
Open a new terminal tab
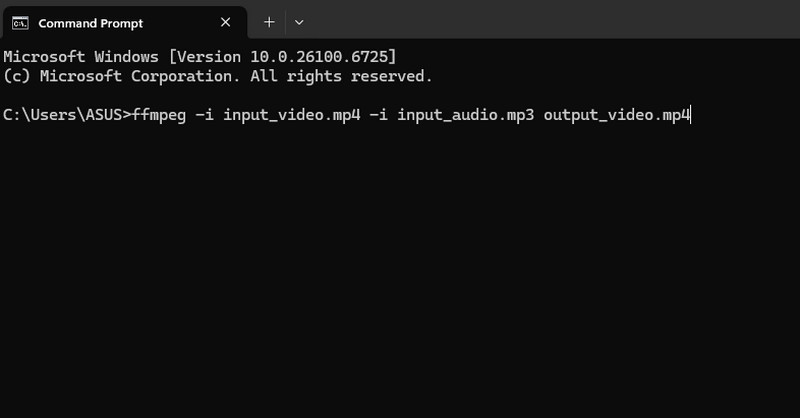pos(269,22)
